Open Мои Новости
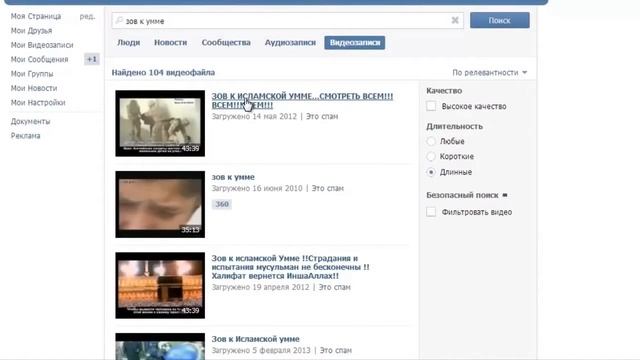Viewport: 640px width, 360px height. point(34,88)
